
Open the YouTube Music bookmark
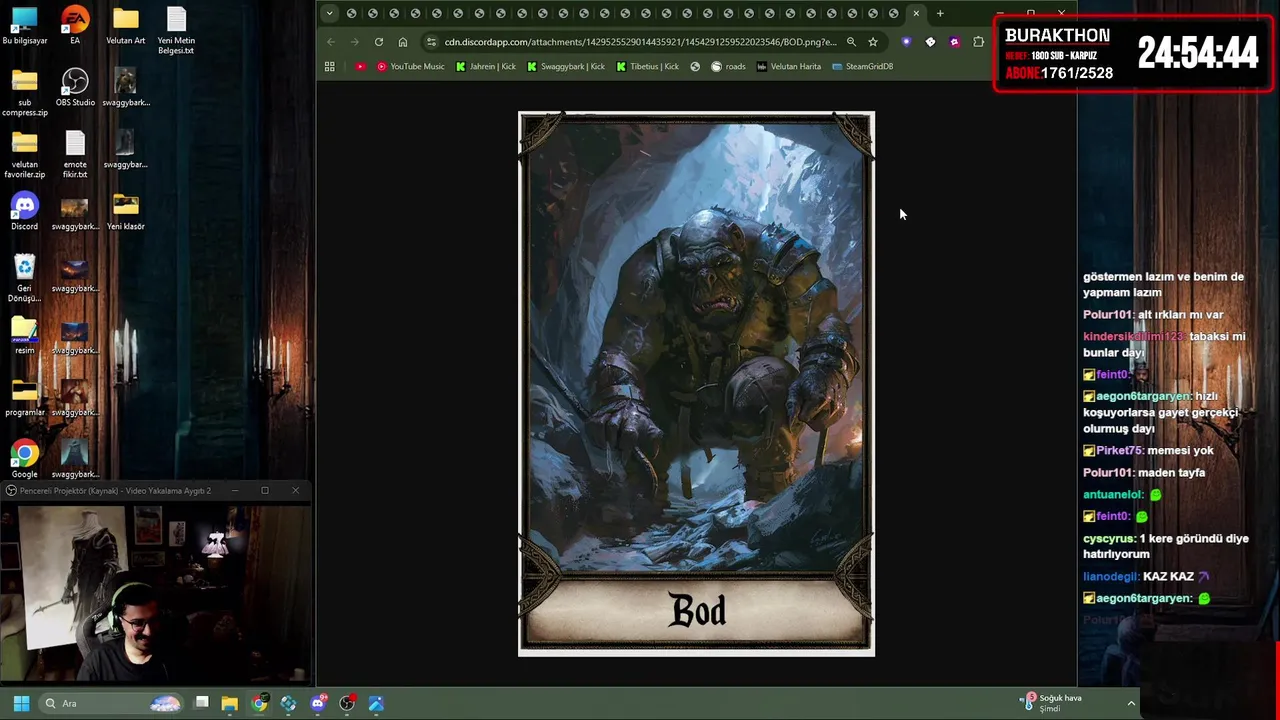click(x=411, y=66)
